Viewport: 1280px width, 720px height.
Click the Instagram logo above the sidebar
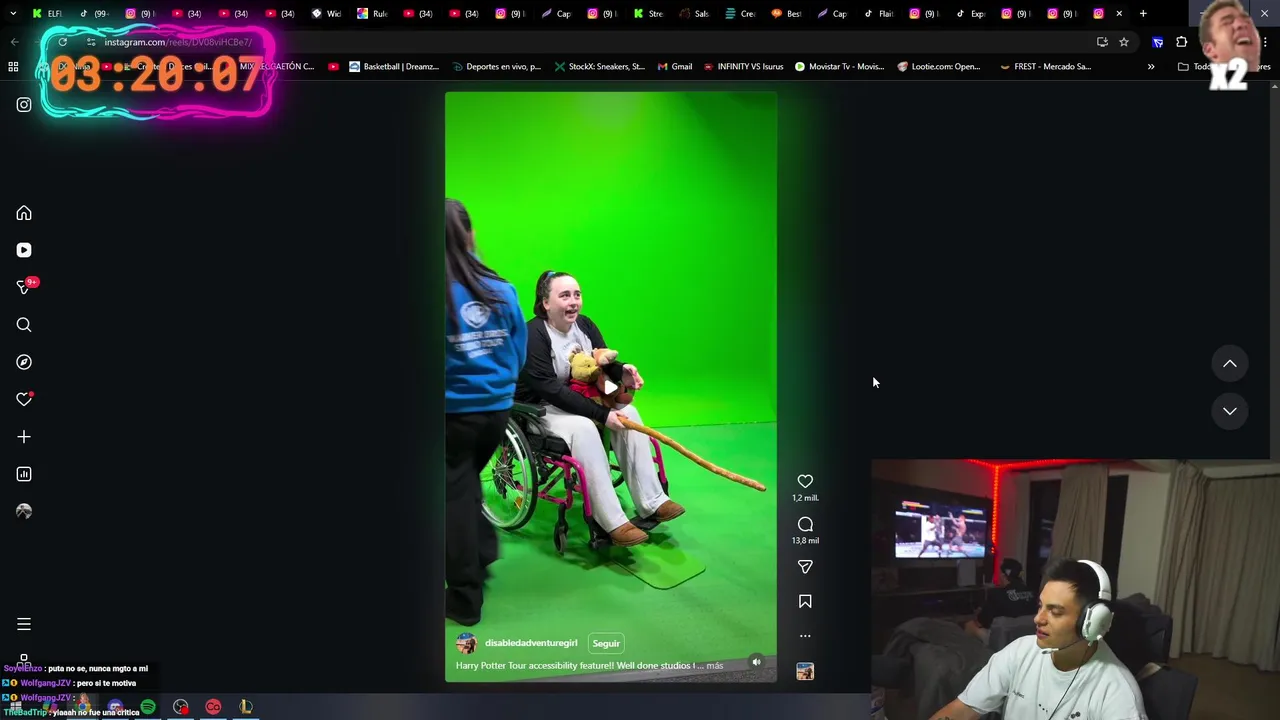tap(24, 104)
